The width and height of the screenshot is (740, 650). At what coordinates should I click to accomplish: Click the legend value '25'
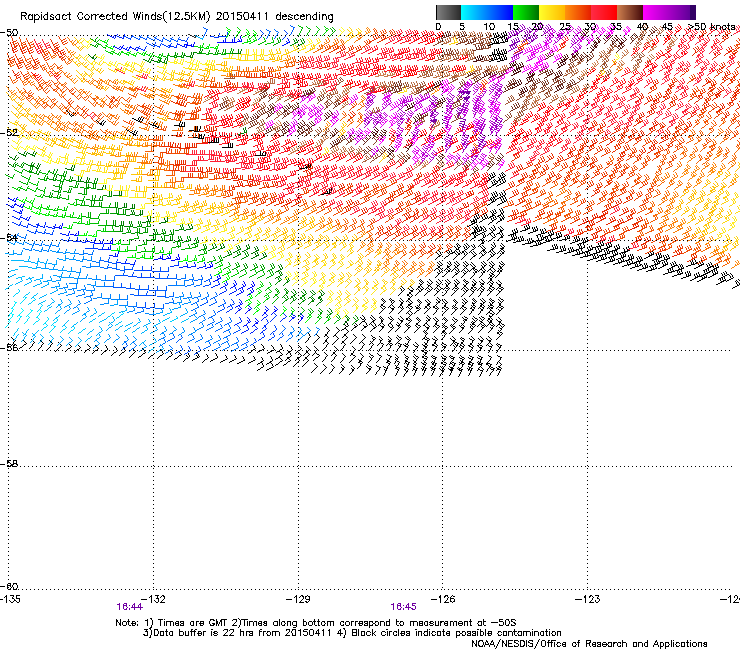pyautogui.click(x=565, y=27)
